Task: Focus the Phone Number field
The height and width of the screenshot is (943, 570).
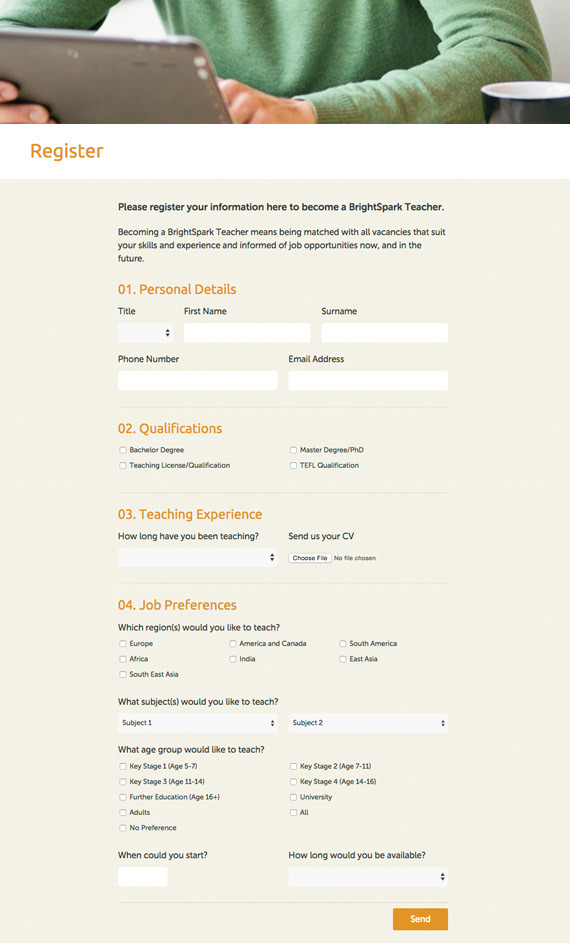Action: click(198, 381)
